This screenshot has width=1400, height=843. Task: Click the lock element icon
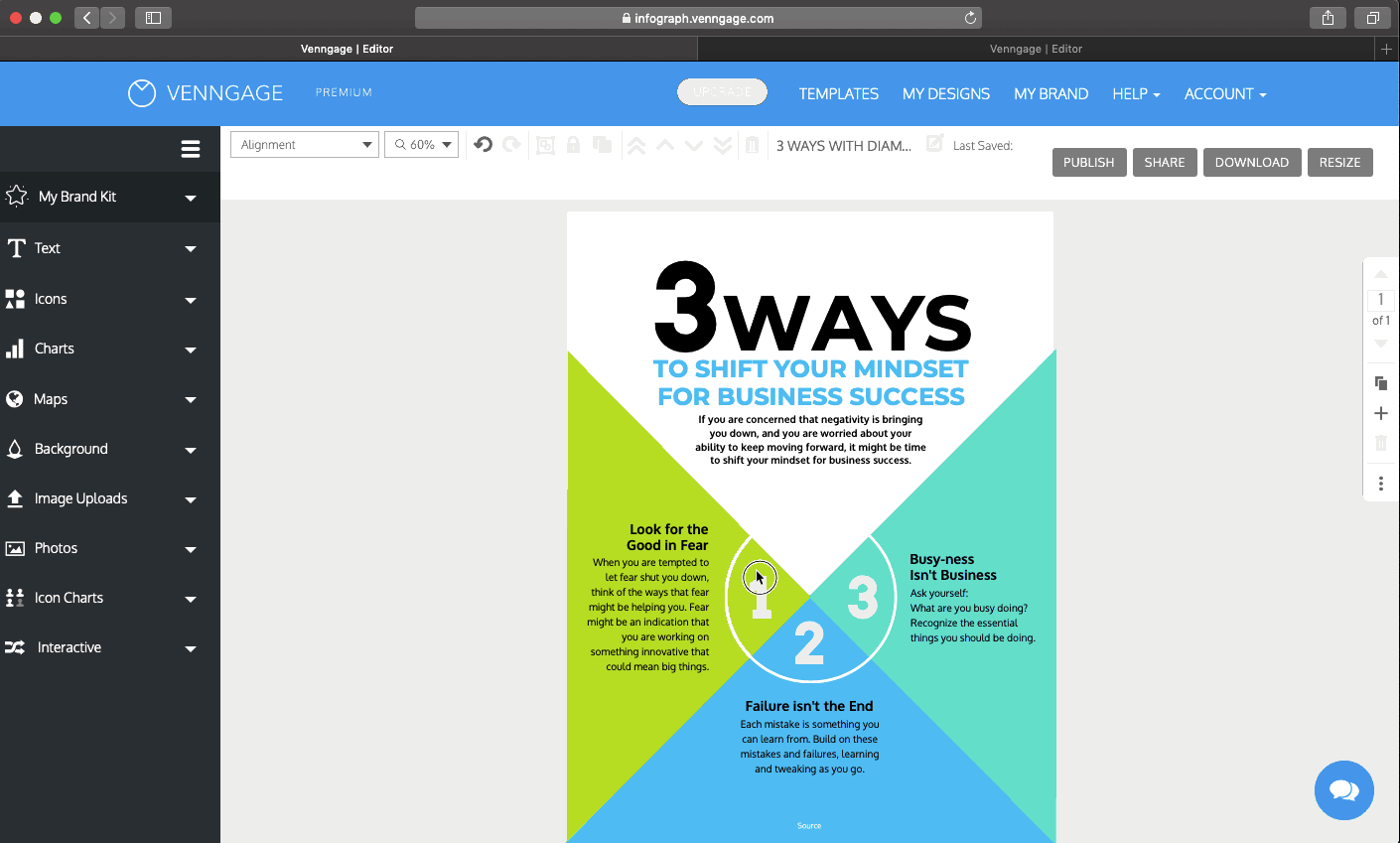coord(573,145)
